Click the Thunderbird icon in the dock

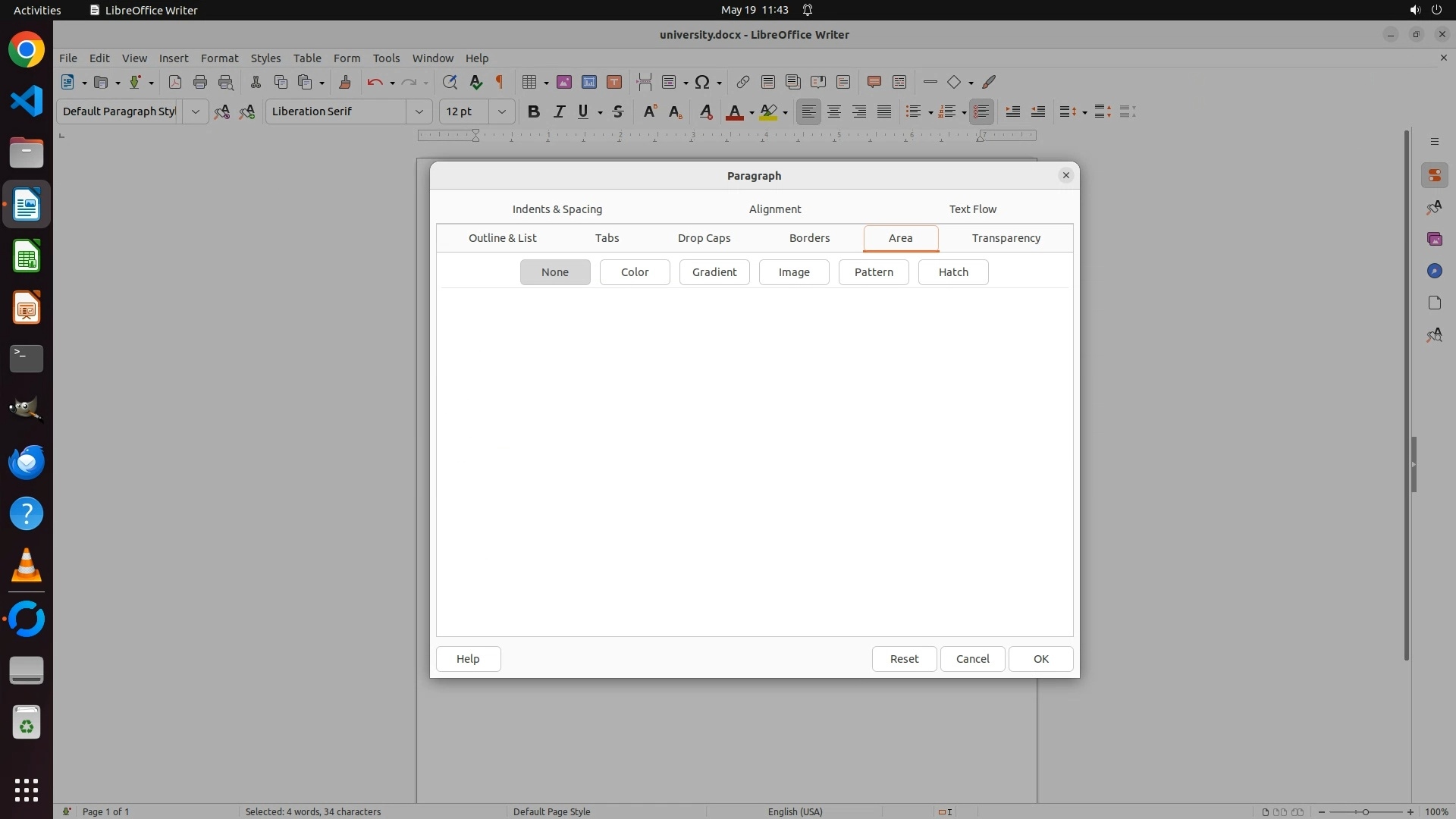pos(27,462)
